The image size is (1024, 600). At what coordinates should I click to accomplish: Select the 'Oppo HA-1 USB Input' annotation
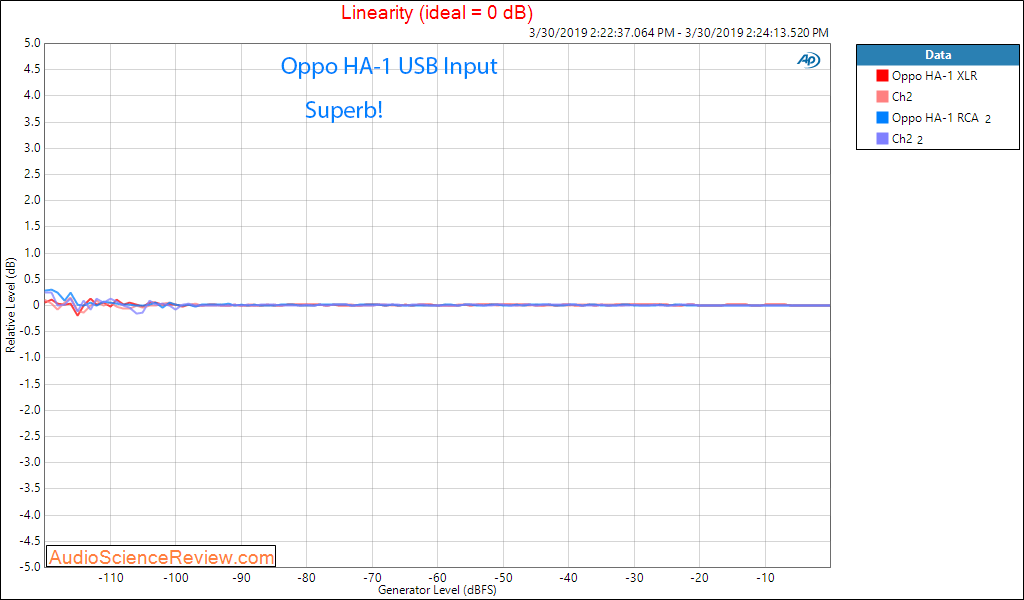point(389,66)
